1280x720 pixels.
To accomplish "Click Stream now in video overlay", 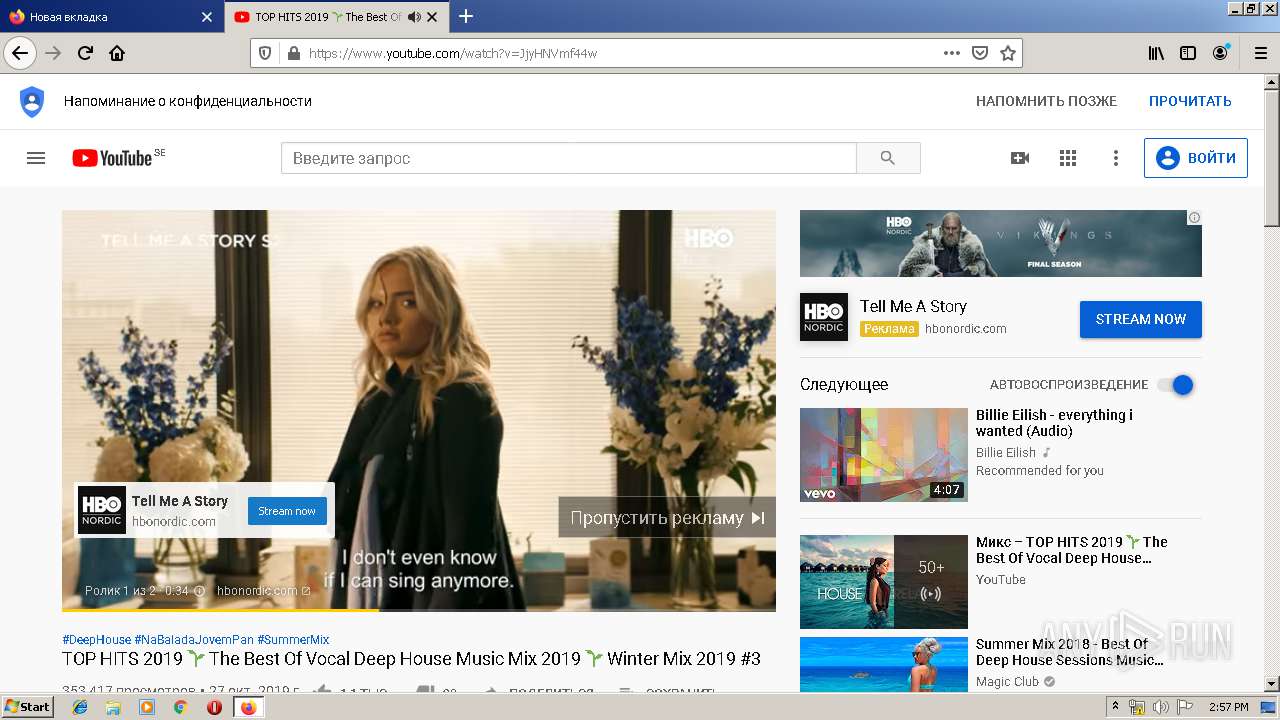I will (x=287, y=511).
